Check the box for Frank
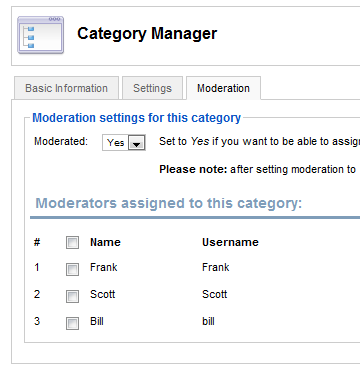 pyautogui.click(x=72, y=269)
